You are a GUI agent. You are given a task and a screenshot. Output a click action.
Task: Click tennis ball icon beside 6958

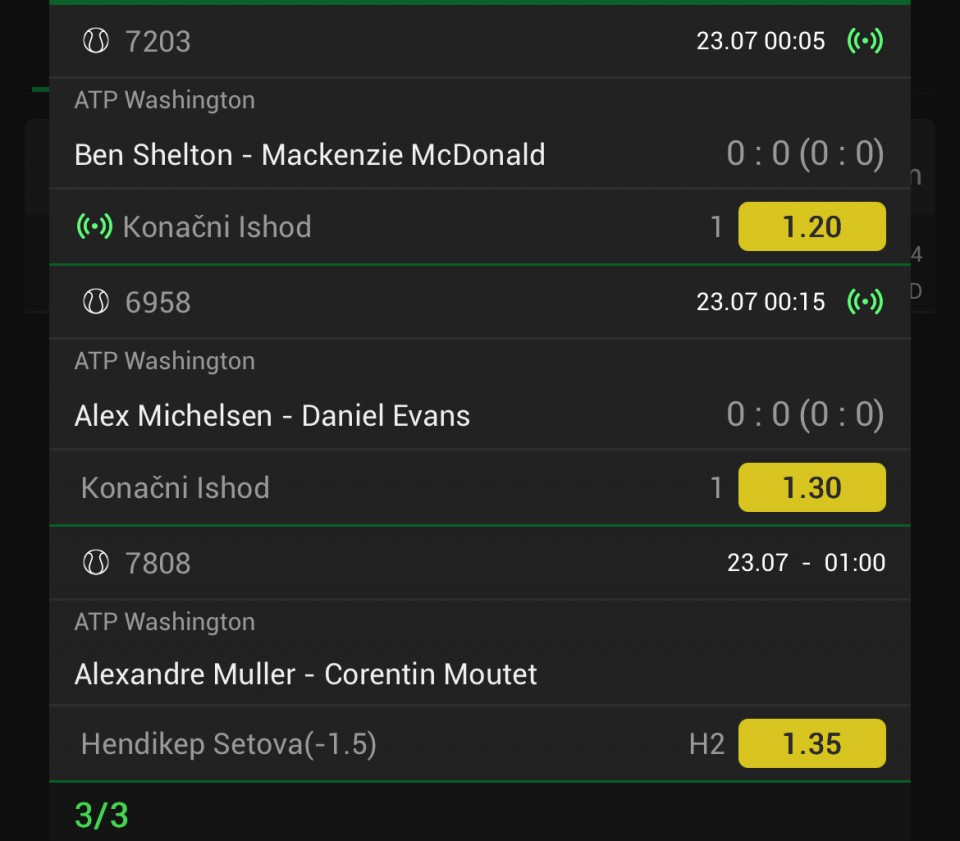coord(96,302)
